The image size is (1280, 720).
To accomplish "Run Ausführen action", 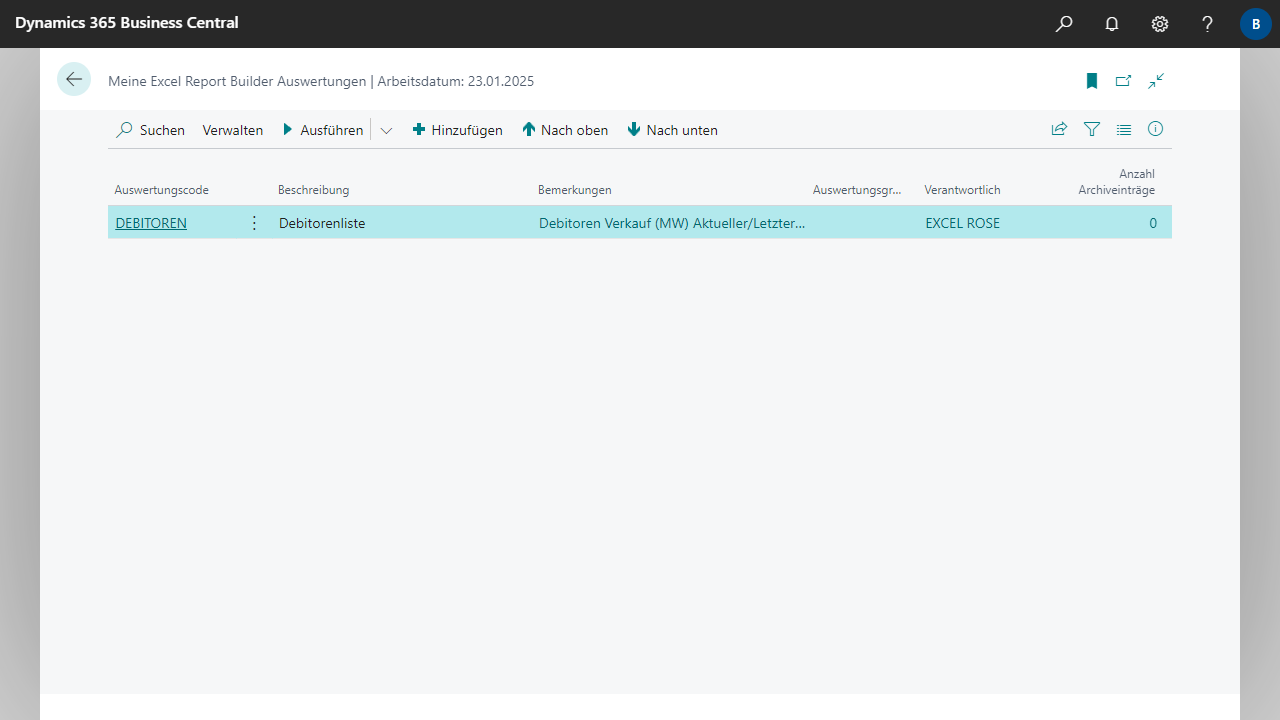I will [322, 130].
